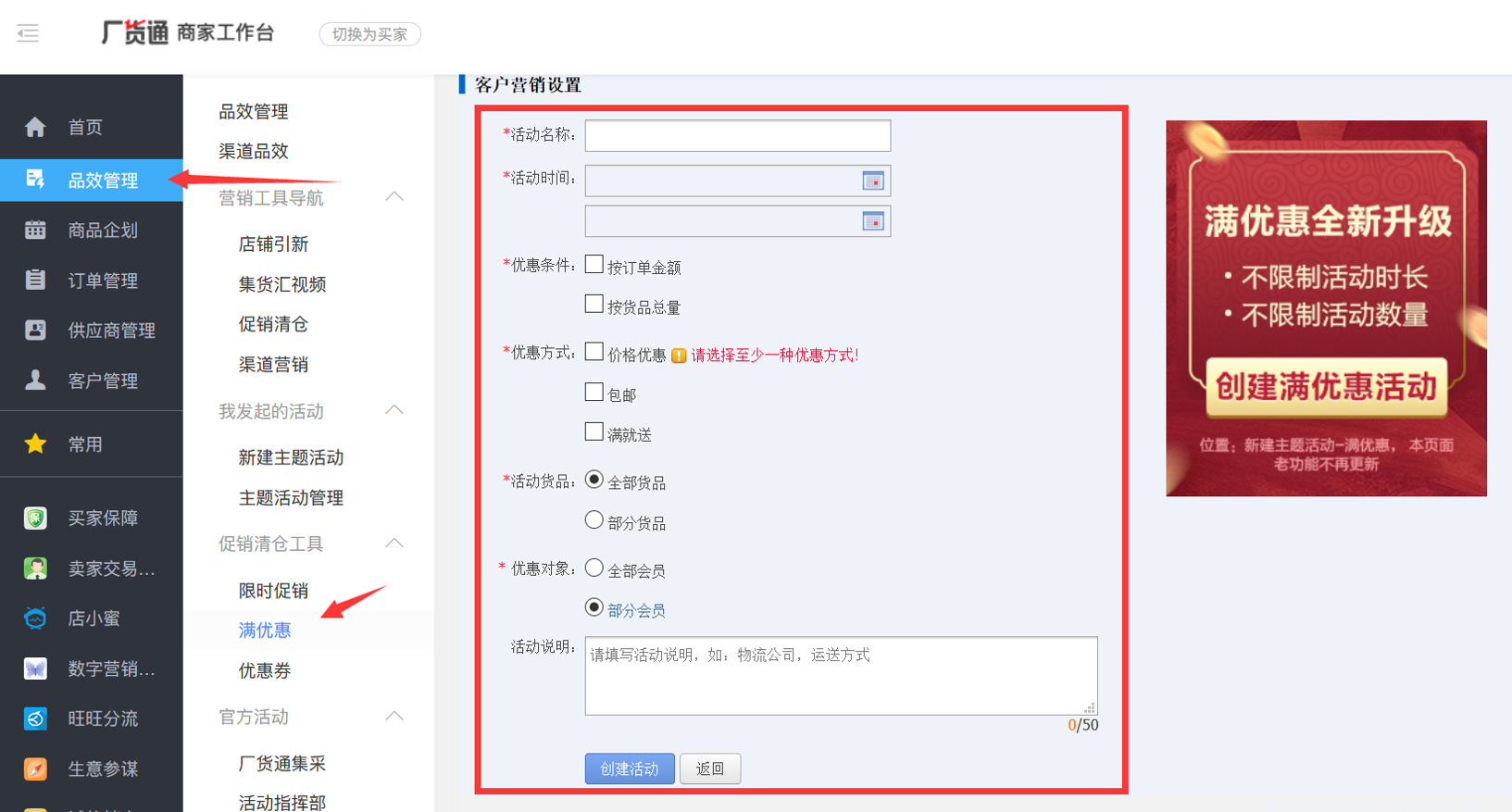Click the 首页 home icon

coord(35,127)
